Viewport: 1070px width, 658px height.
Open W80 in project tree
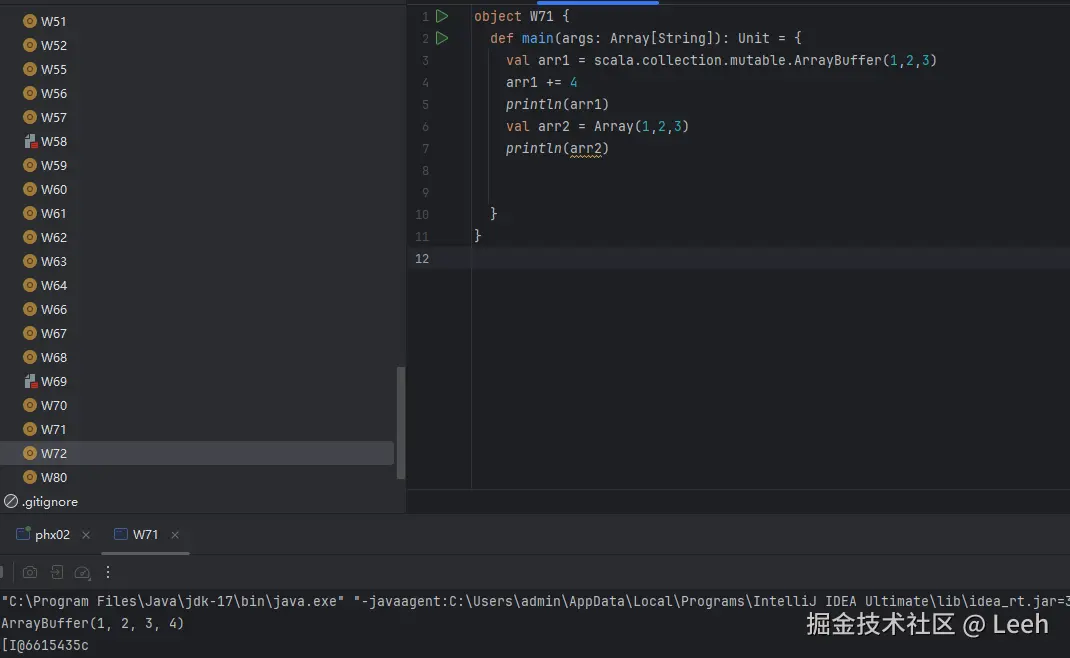click(x=53, y=478)
